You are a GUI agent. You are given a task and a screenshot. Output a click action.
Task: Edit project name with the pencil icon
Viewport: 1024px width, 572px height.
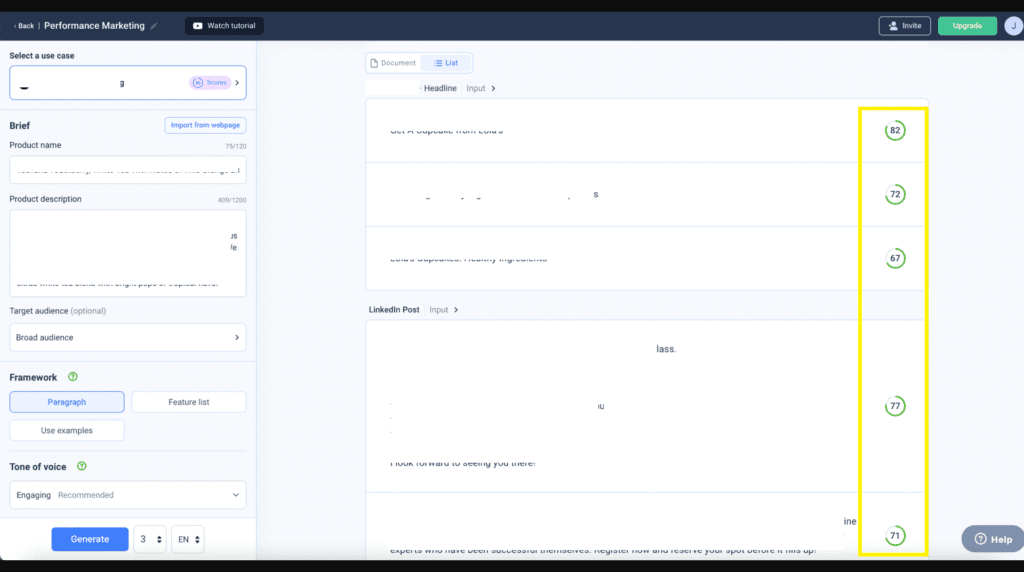(154, 26)
